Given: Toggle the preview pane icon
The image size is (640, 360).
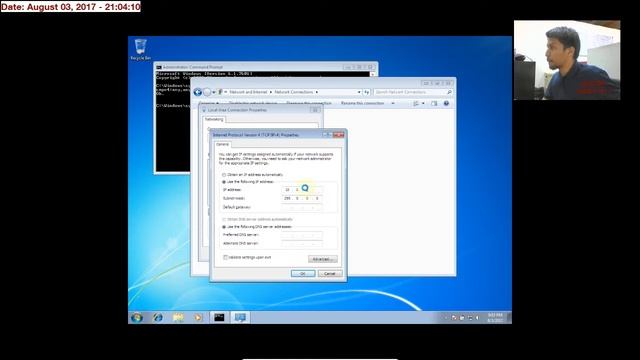Looking at the screenshot, I should [x=434, y=104].
